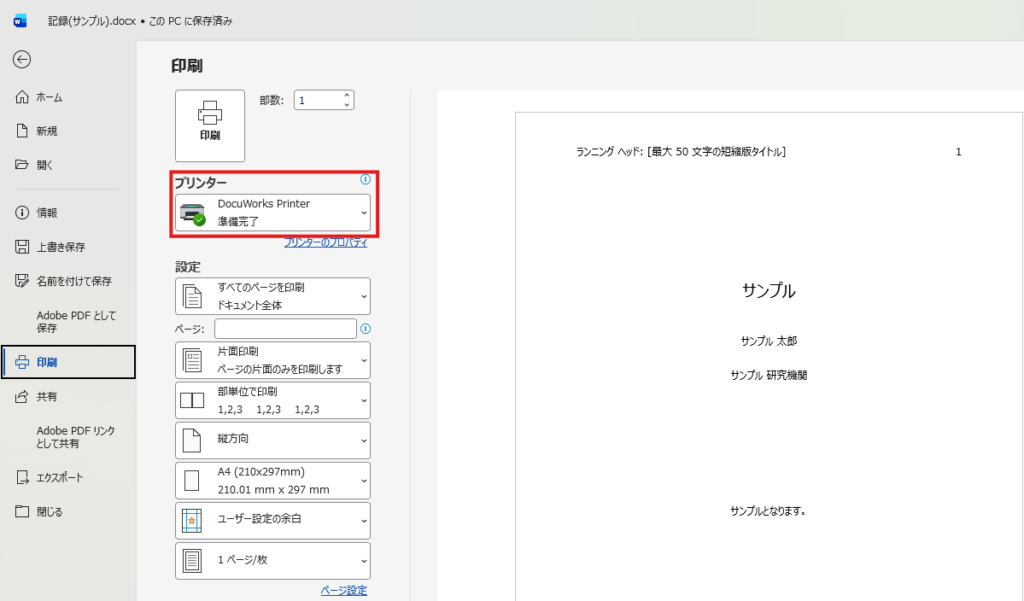Click サンプル 太郎 in preview

[769, 341]
